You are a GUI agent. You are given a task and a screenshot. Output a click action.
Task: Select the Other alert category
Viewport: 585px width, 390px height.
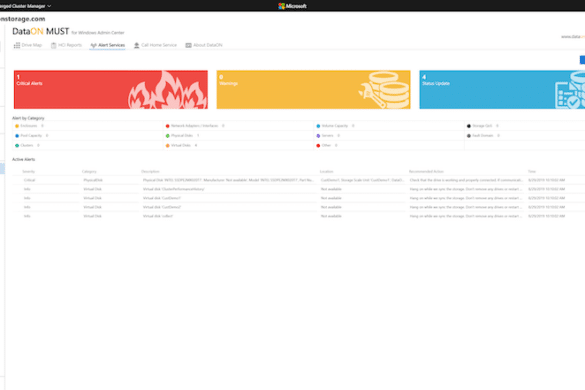coord(327,146)
